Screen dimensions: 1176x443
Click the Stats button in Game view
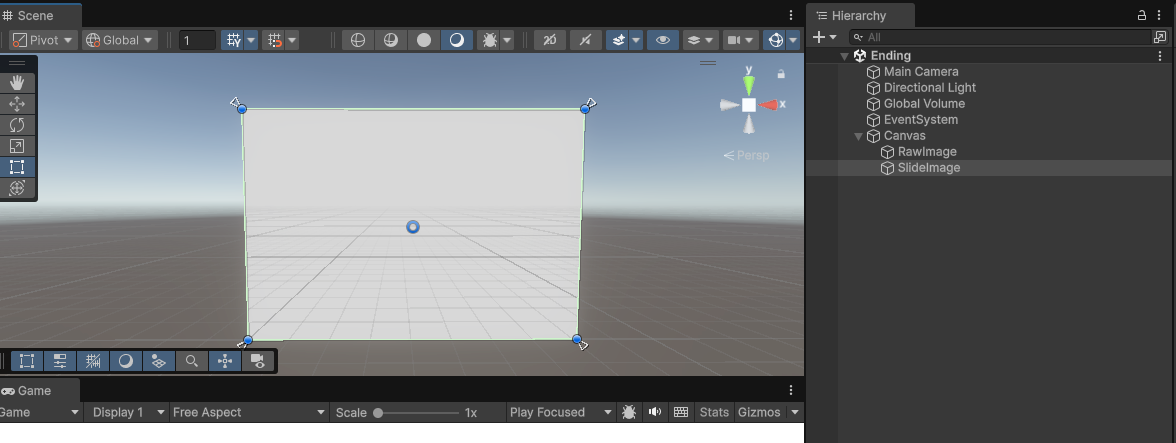(714, 412)
